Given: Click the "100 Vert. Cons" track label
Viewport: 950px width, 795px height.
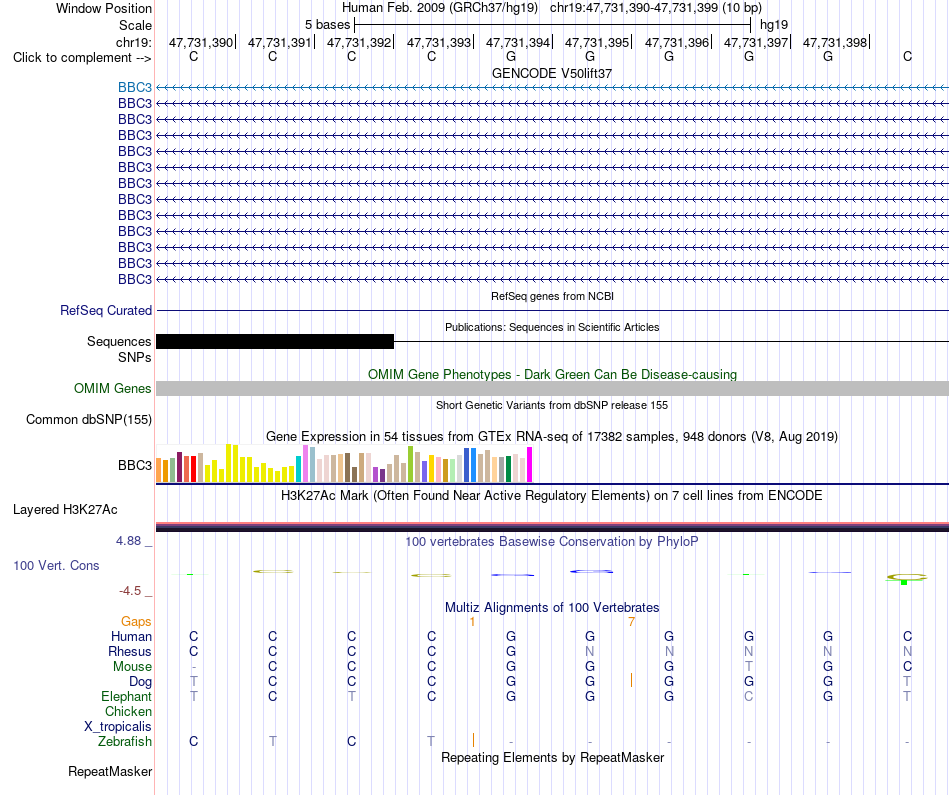Looking at the screenshot, I should coord(56,565).
